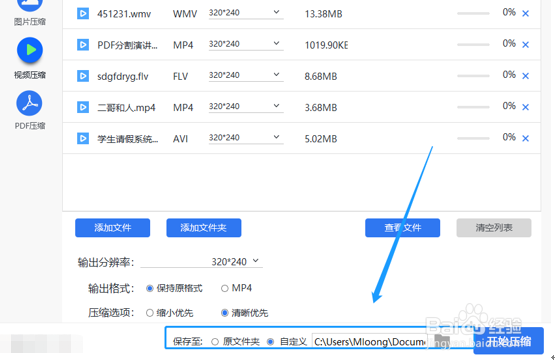Click the play icon beside 学生请假系统 file
Viewport: 555px width, 363px height.
[83, 138]
